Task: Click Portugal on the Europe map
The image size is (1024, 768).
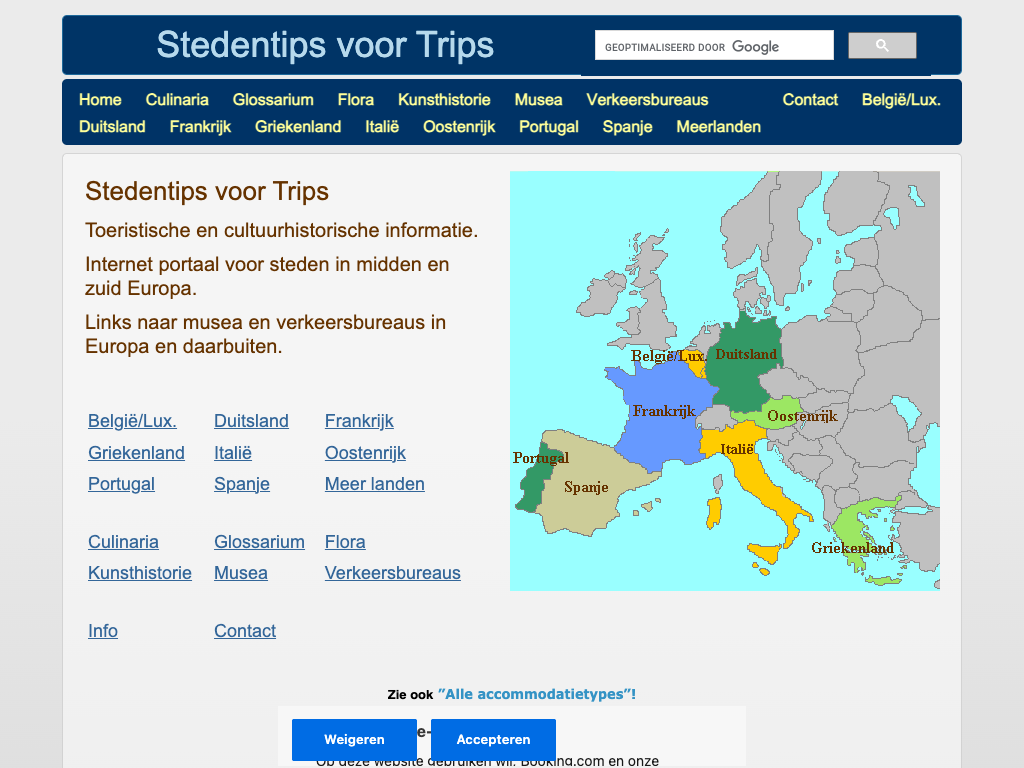Action: point(532,478)
